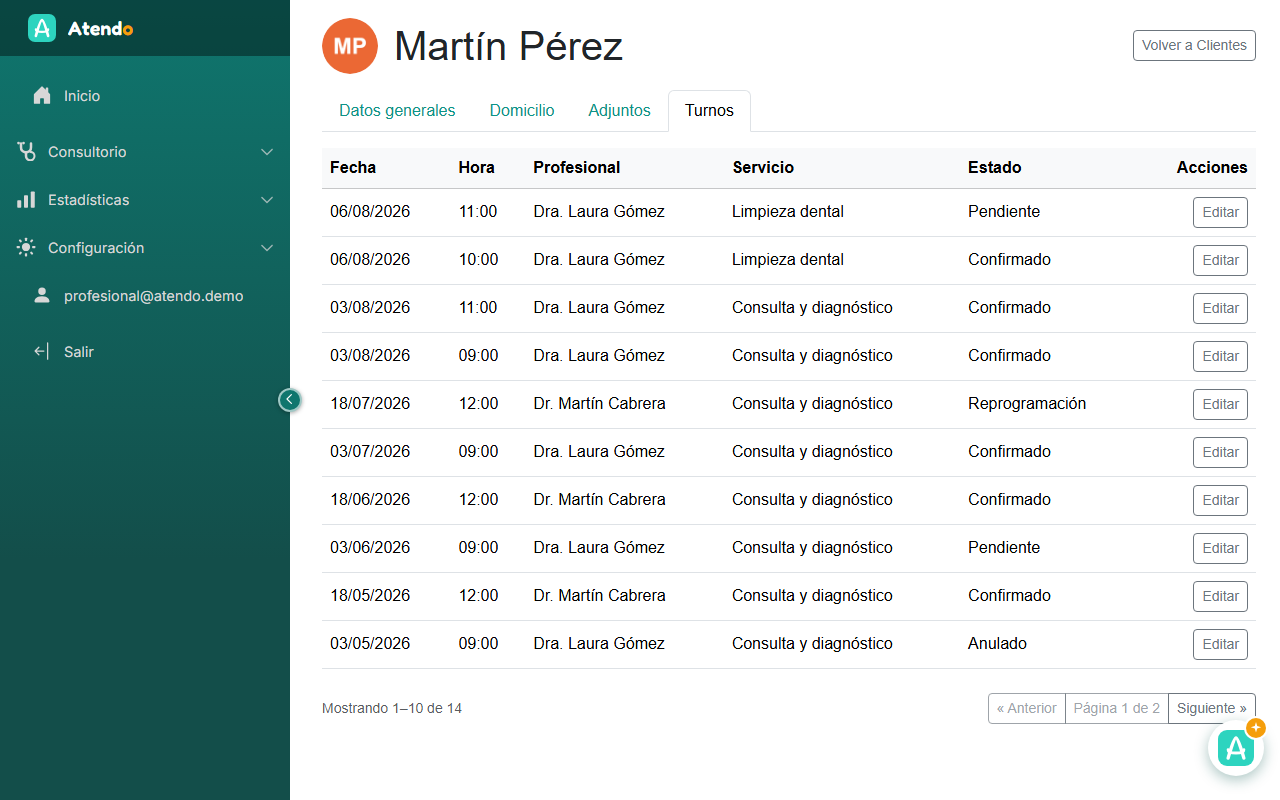1280x800 pixels.
Task: Open Inicio home icon in sidebar
Action: click(x=42, y=96)
